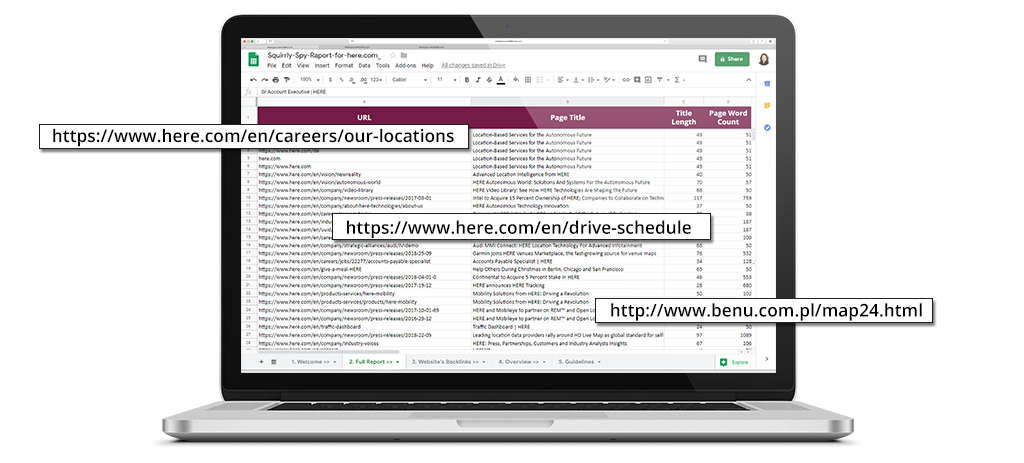1024x463 pixels.
Task: Open Calibri font dropdown
Action: (x=409, y=80)
